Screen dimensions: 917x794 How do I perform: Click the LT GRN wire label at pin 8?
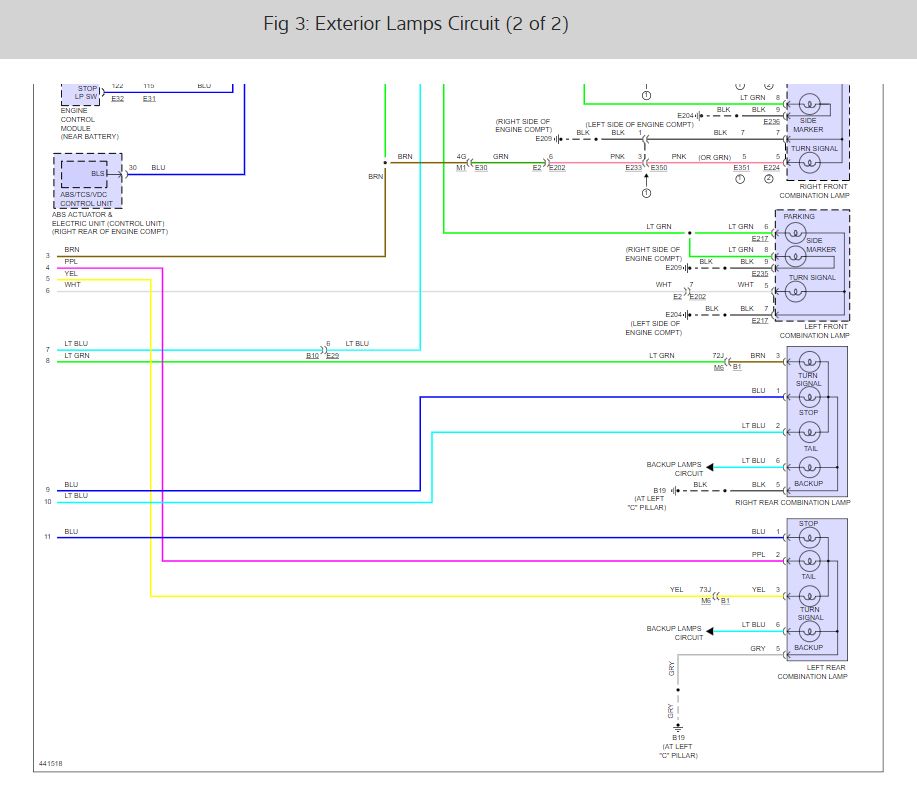pos(77,355)
